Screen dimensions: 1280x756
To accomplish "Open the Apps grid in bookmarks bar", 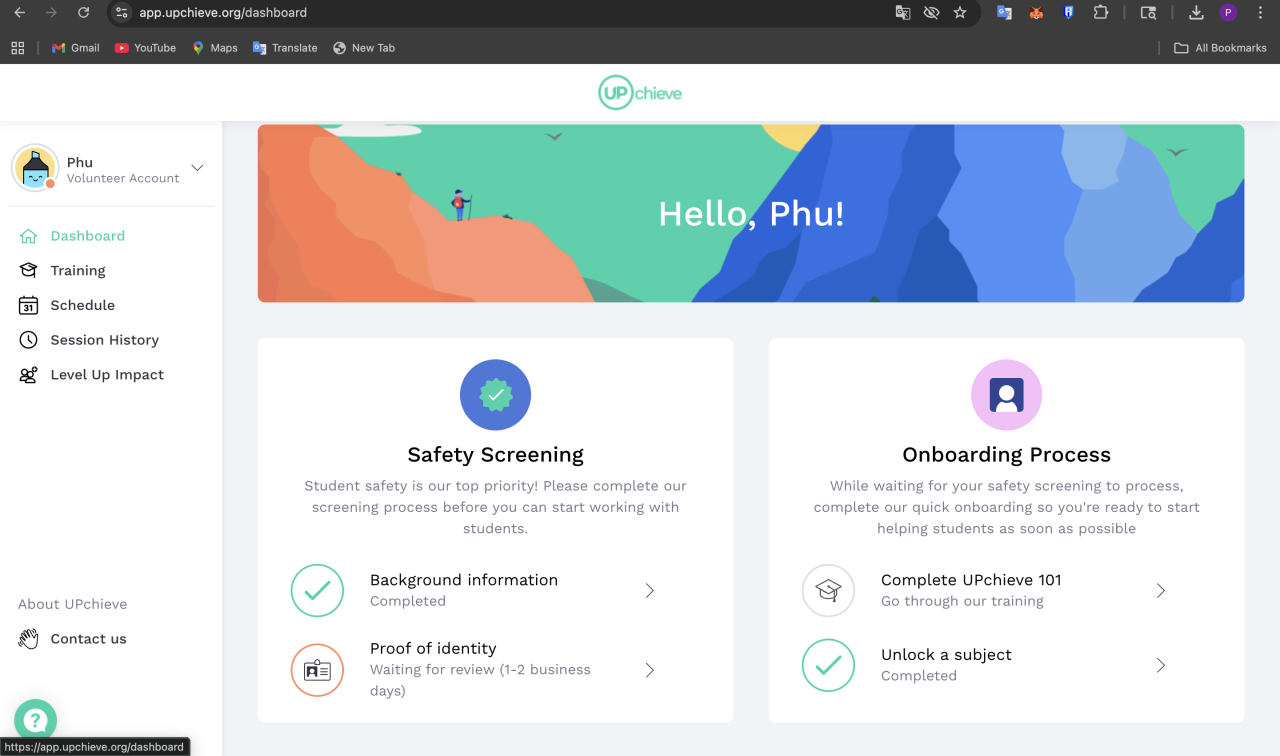I will (17, 48).
